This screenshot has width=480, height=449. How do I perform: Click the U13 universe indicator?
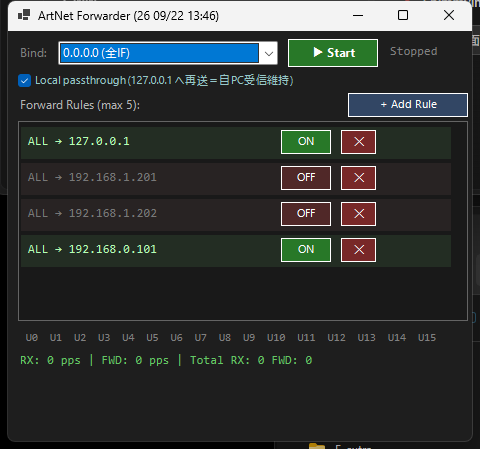pos(367,338)
